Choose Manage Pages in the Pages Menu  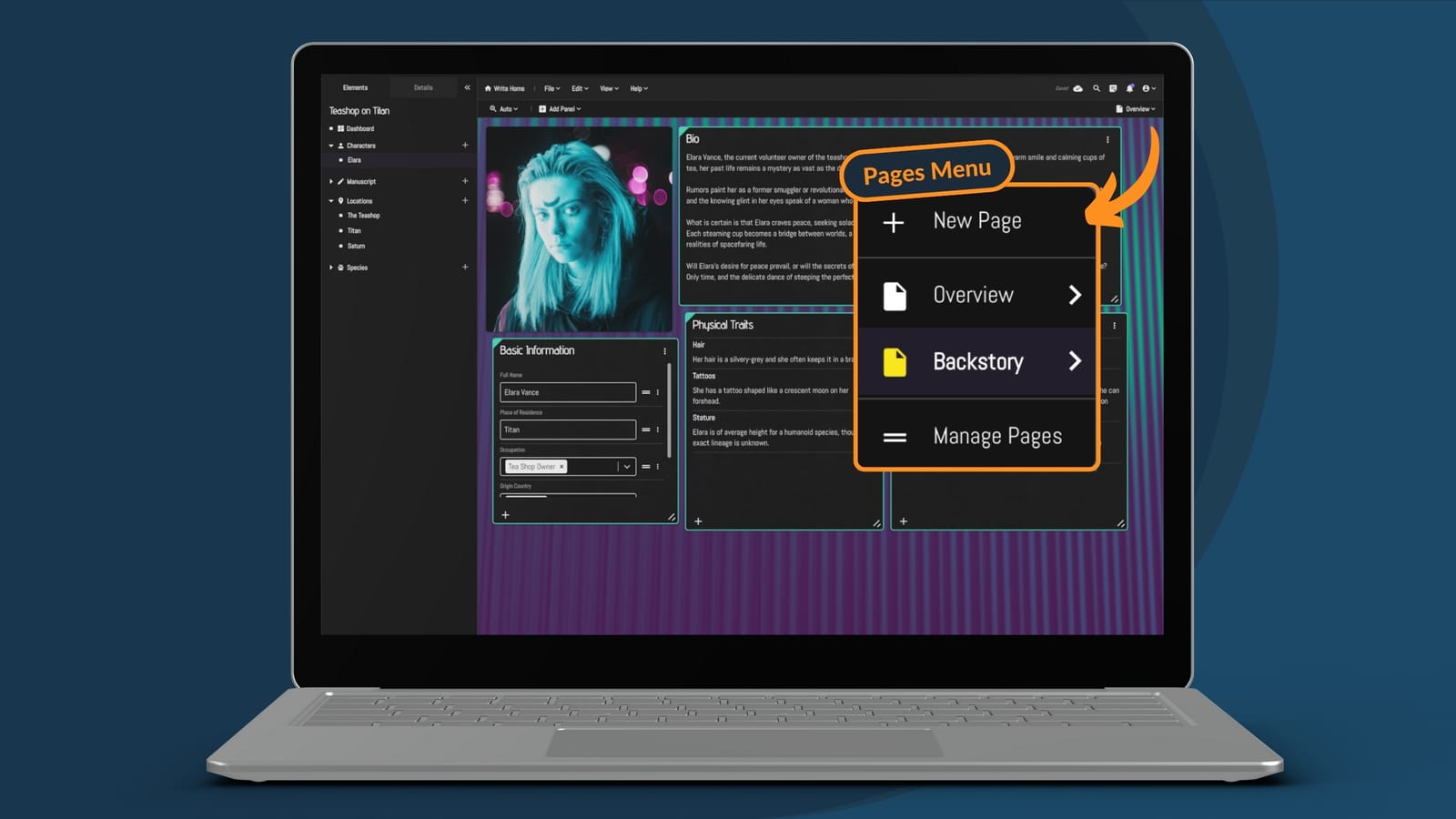pyautogui.click(x=976, y=437)
